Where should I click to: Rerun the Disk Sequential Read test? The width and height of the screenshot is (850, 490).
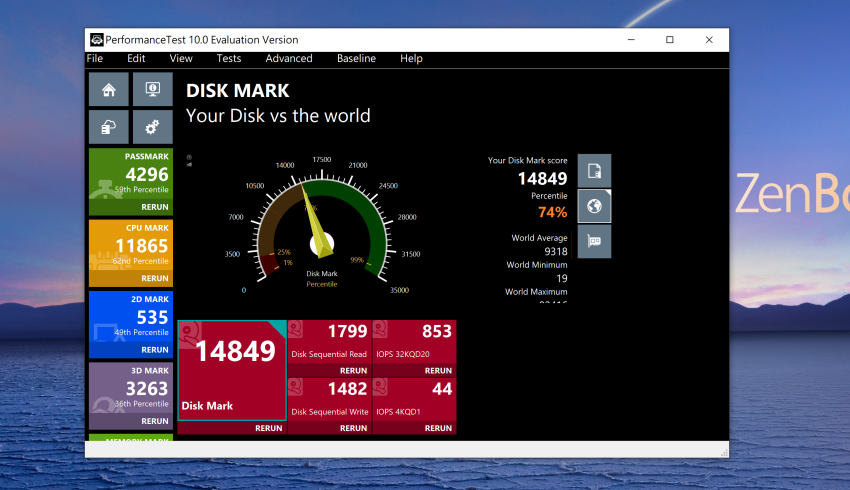pyautogui.click(x=353, y=371)
